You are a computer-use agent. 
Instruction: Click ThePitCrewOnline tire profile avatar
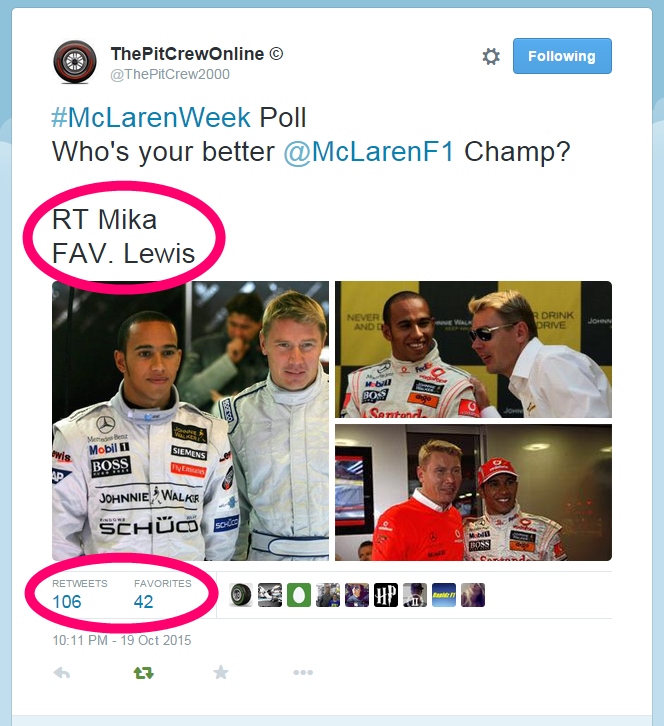click(75, 62)
